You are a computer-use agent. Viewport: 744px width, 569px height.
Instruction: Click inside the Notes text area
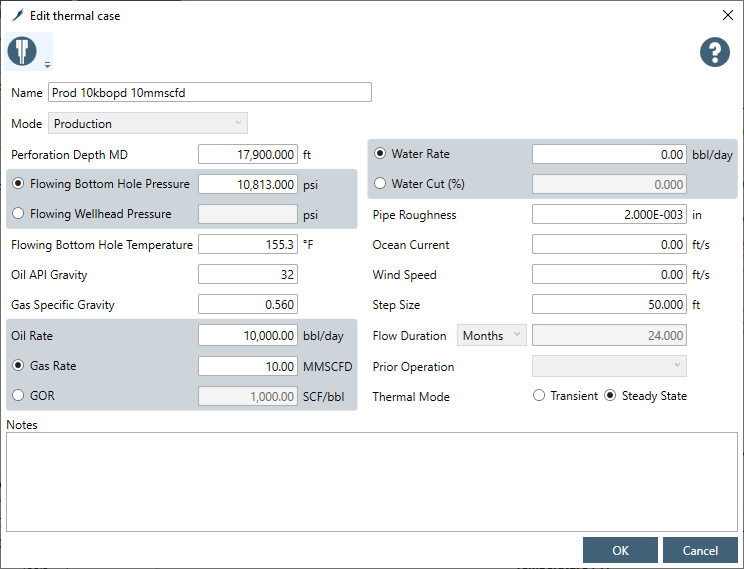(x=372, y=482)
